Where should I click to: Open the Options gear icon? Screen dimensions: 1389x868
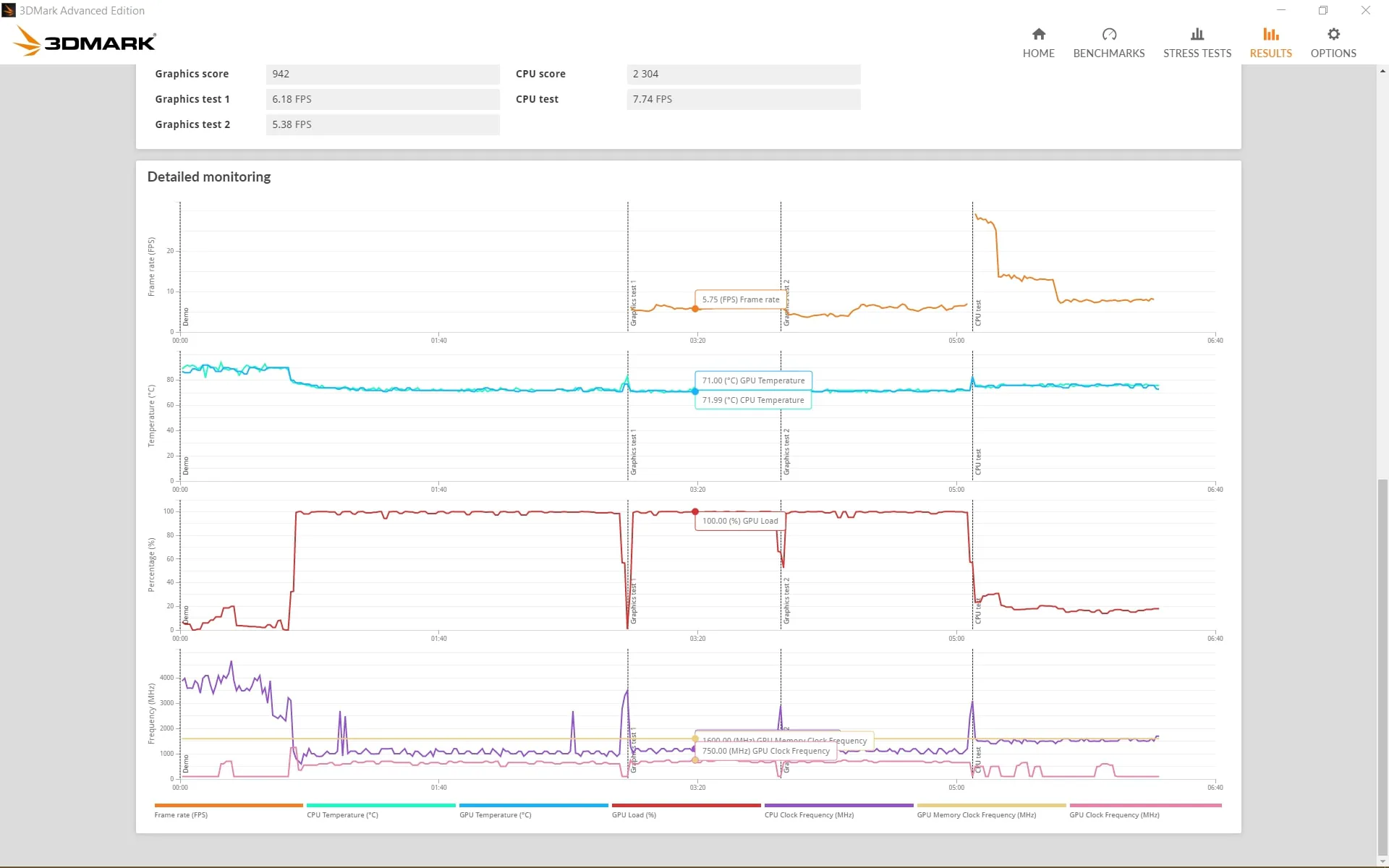point(1333,34)
